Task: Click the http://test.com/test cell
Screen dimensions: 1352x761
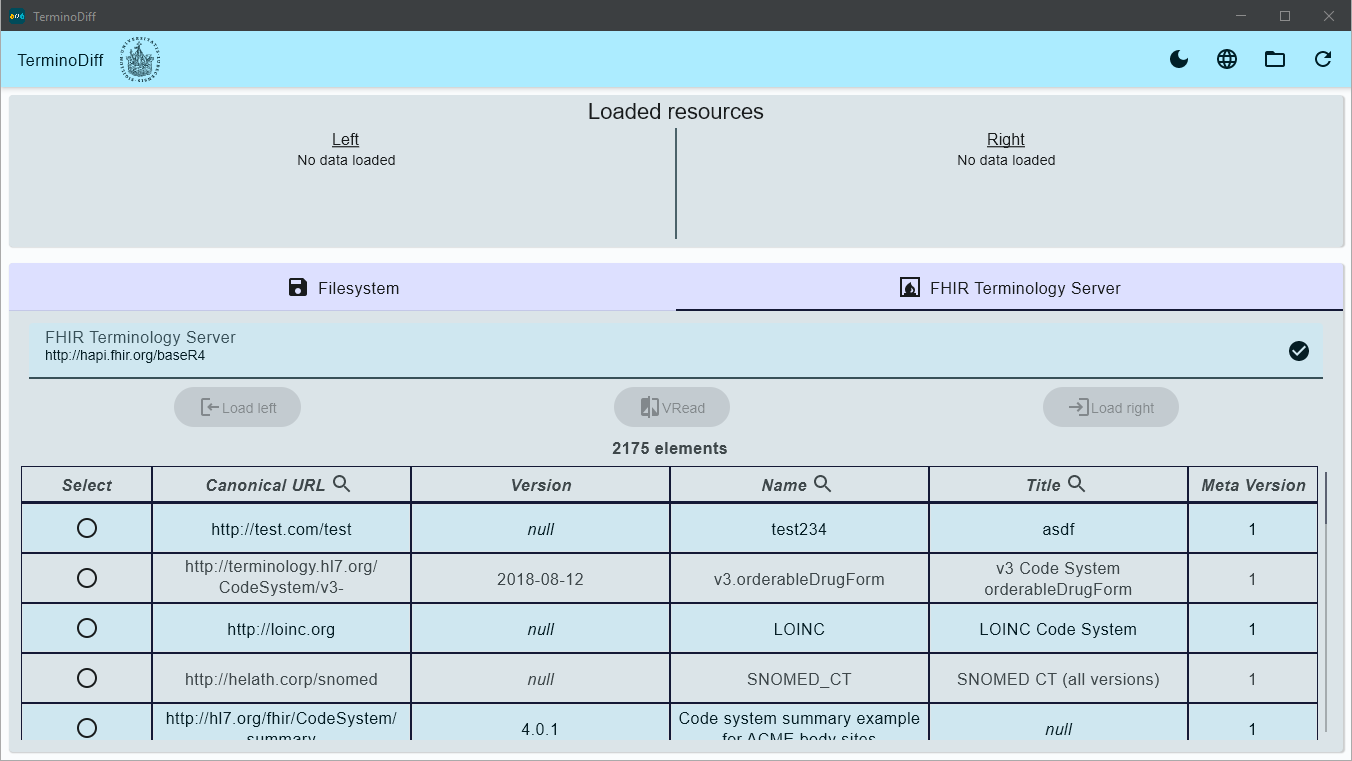Action: tap(281, 529)
